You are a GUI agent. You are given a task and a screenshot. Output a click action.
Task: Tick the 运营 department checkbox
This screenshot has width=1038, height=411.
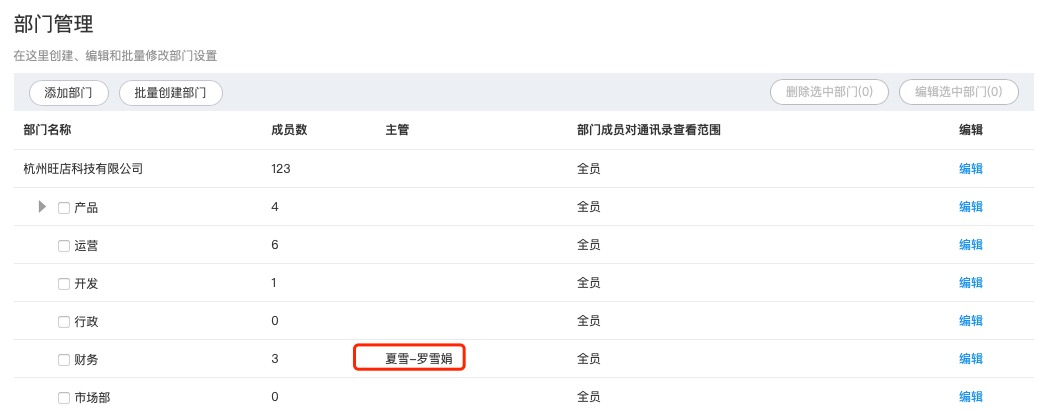coord(64,246)
